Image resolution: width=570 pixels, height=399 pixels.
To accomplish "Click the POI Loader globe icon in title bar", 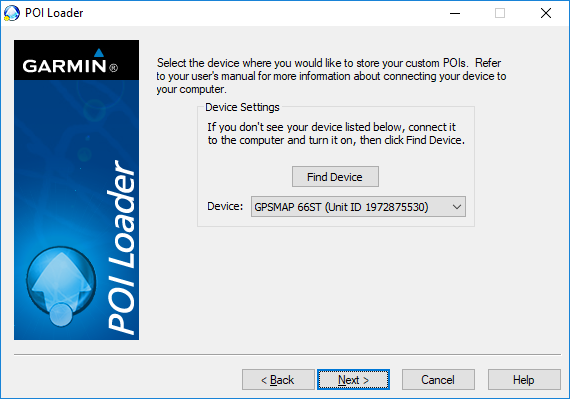I will pos(11,13).
